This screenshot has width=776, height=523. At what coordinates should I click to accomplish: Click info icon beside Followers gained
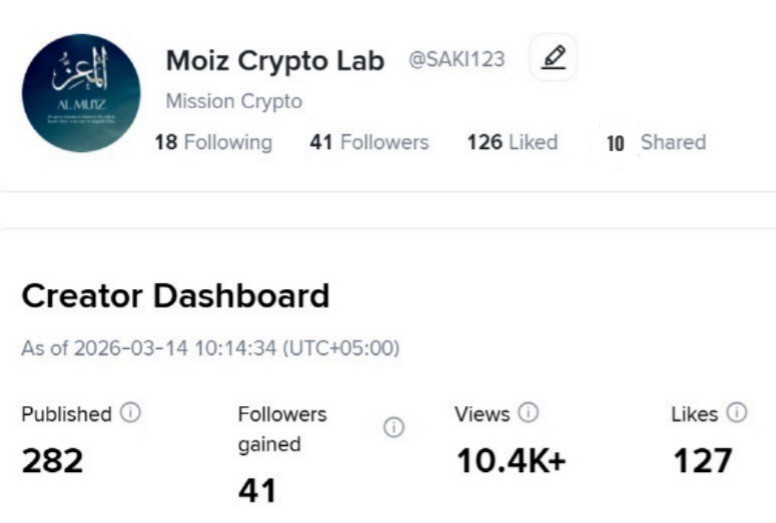click(x=394, y=428)
